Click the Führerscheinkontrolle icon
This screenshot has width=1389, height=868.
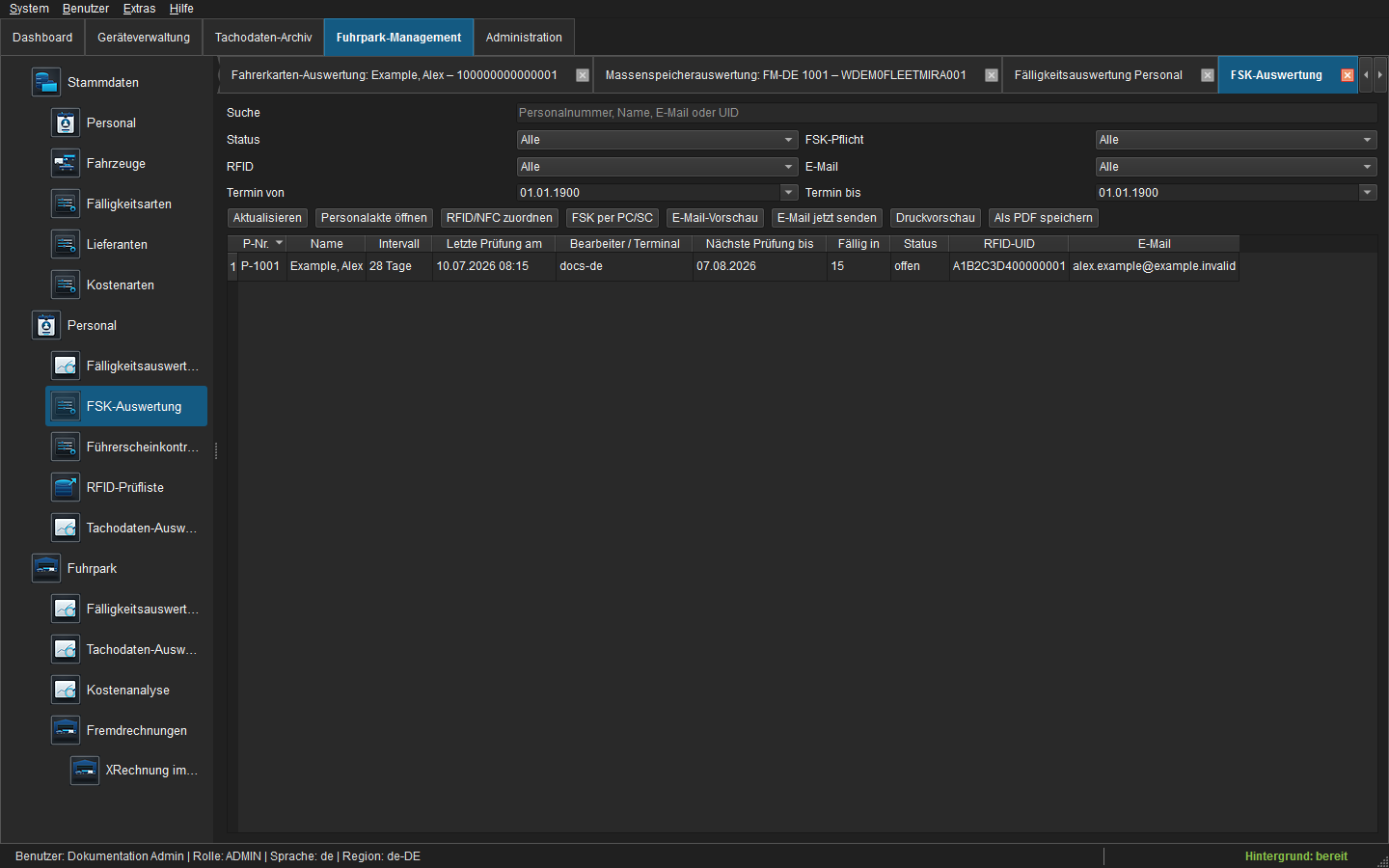(x=66, y=447)
